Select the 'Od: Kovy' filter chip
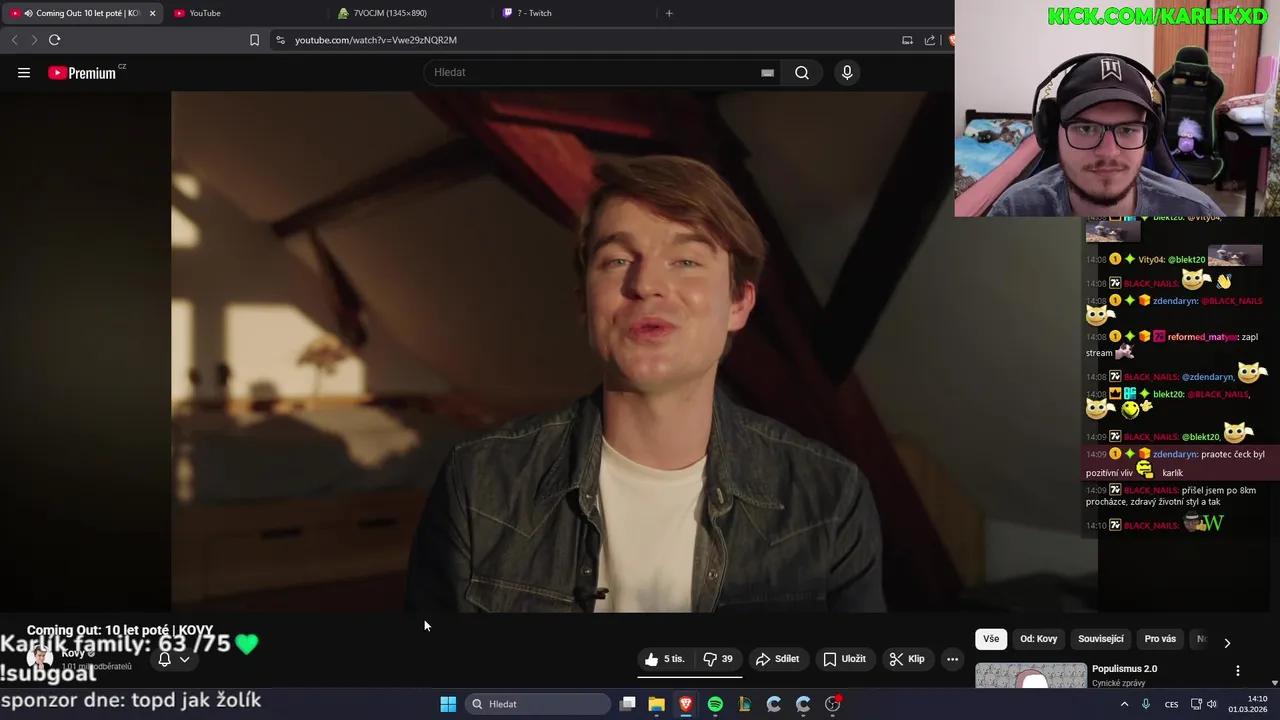The width and height of the screenshot is (1280, 720). click(1039, 639)
